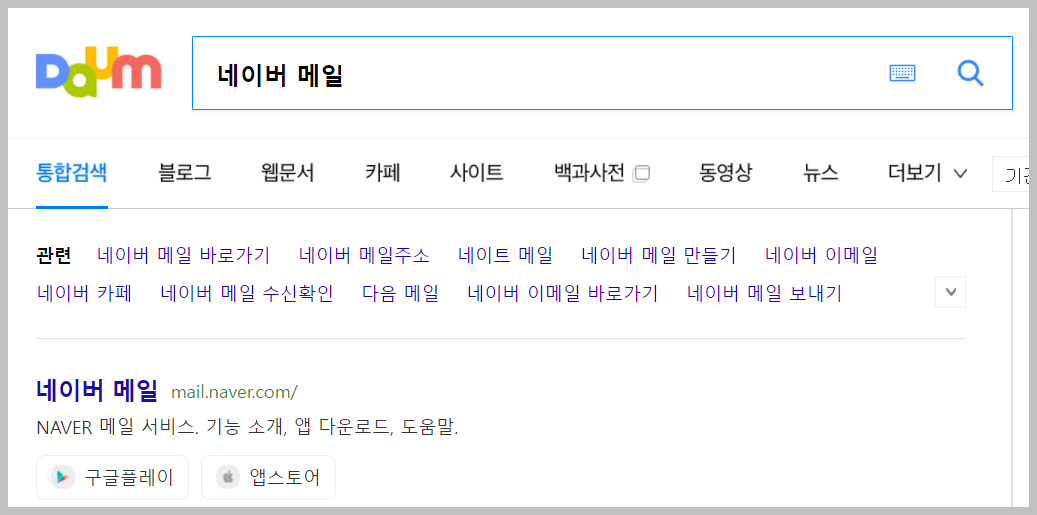Image resolution: width=1037 pixels, height=515 pixels.
Task: Click related search 다음 메일
Action: pyautogui.click(x=400, y=293)
